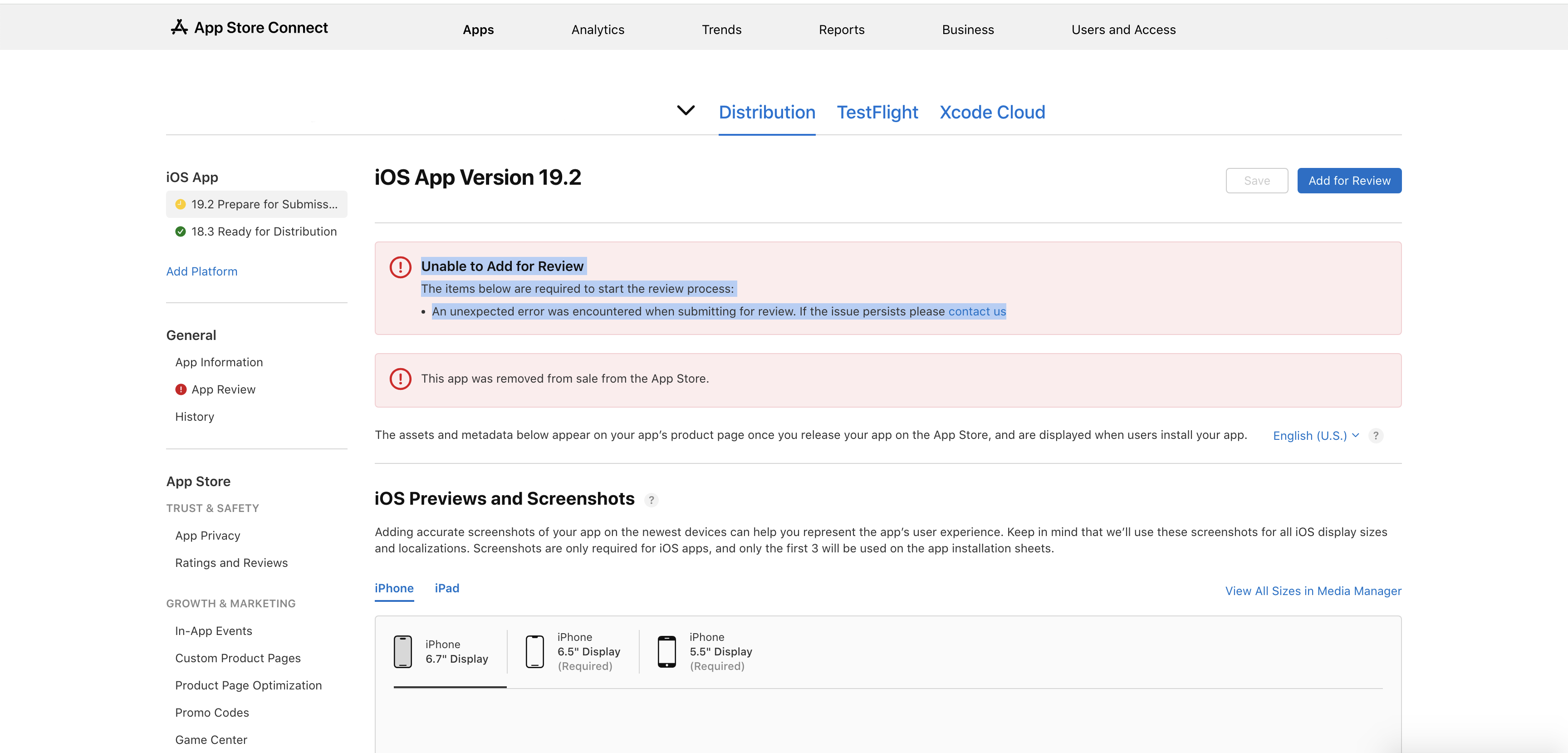Click the yellow status dot for version 19.2

click(x=180, y=205)
